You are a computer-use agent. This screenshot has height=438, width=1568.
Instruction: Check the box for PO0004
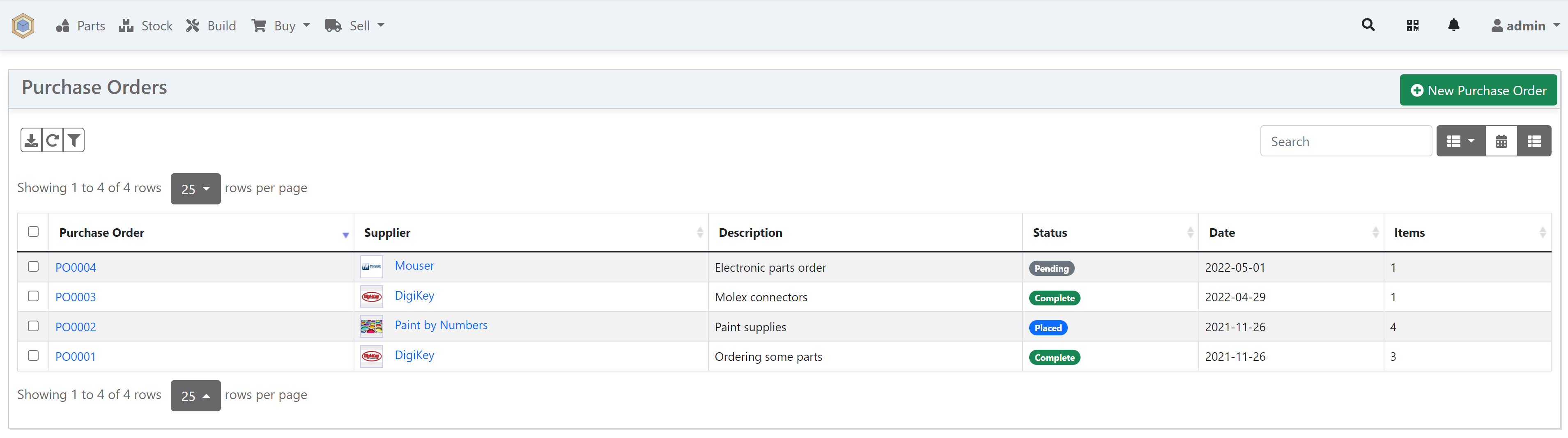(34, 266)
